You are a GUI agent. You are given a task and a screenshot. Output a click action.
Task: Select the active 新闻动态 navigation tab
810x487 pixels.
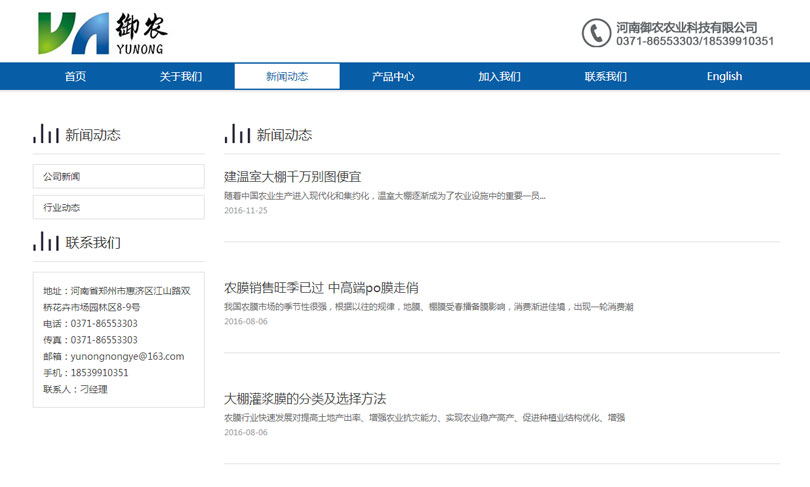point(287,76)
